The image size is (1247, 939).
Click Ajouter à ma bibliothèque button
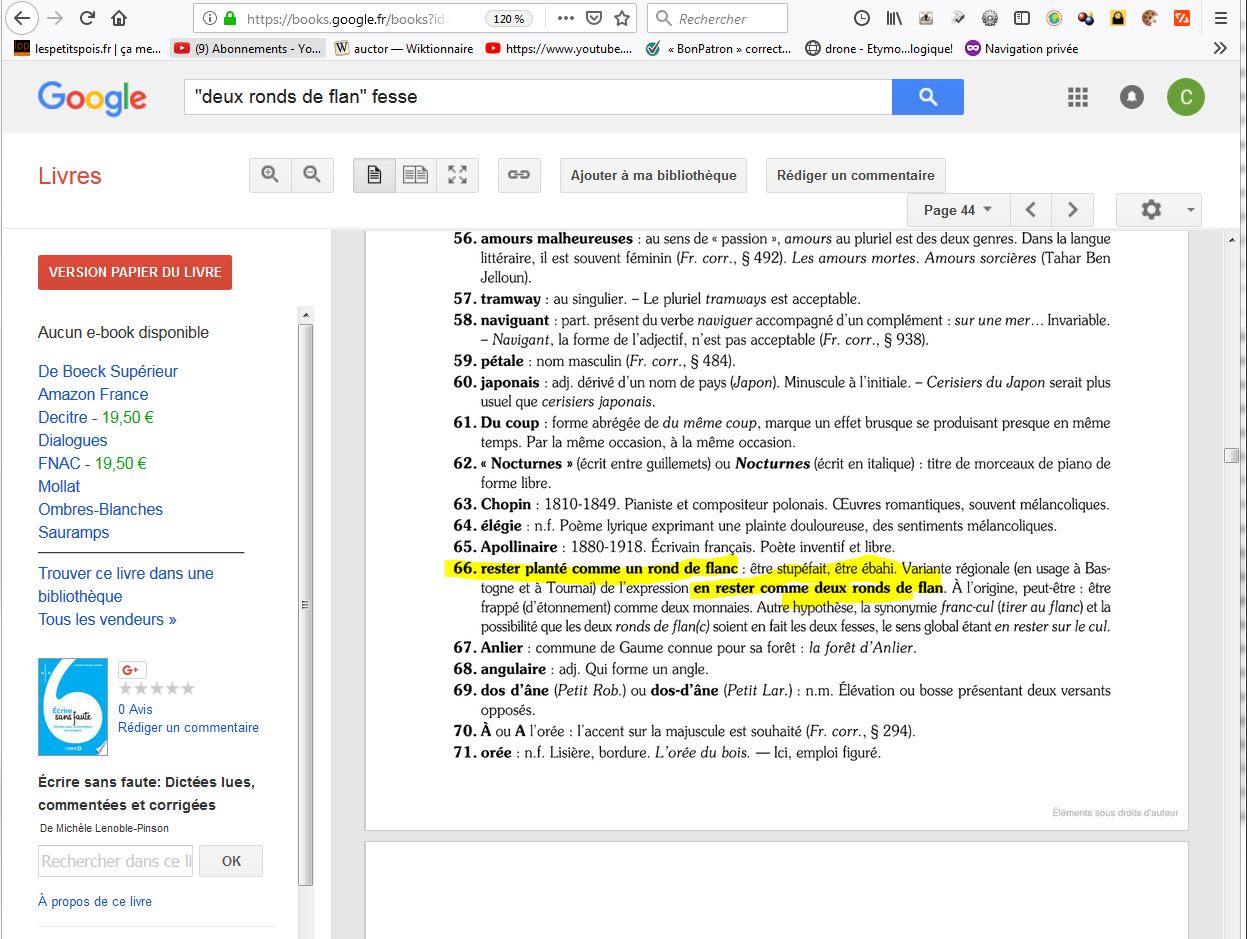point(653,175)
